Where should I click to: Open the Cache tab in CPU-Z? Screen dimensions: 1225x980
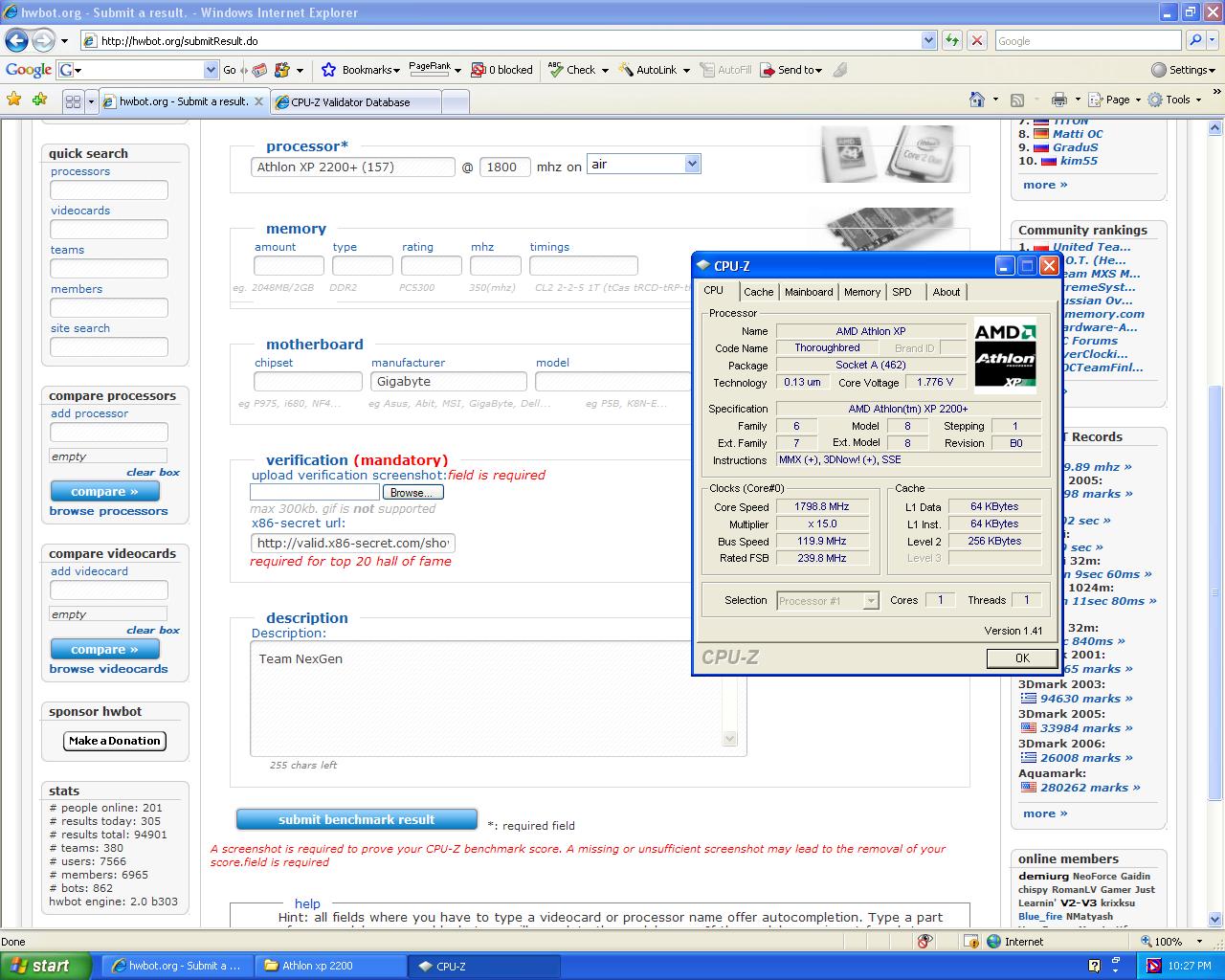pyautogui.click(x=758, y=292)
